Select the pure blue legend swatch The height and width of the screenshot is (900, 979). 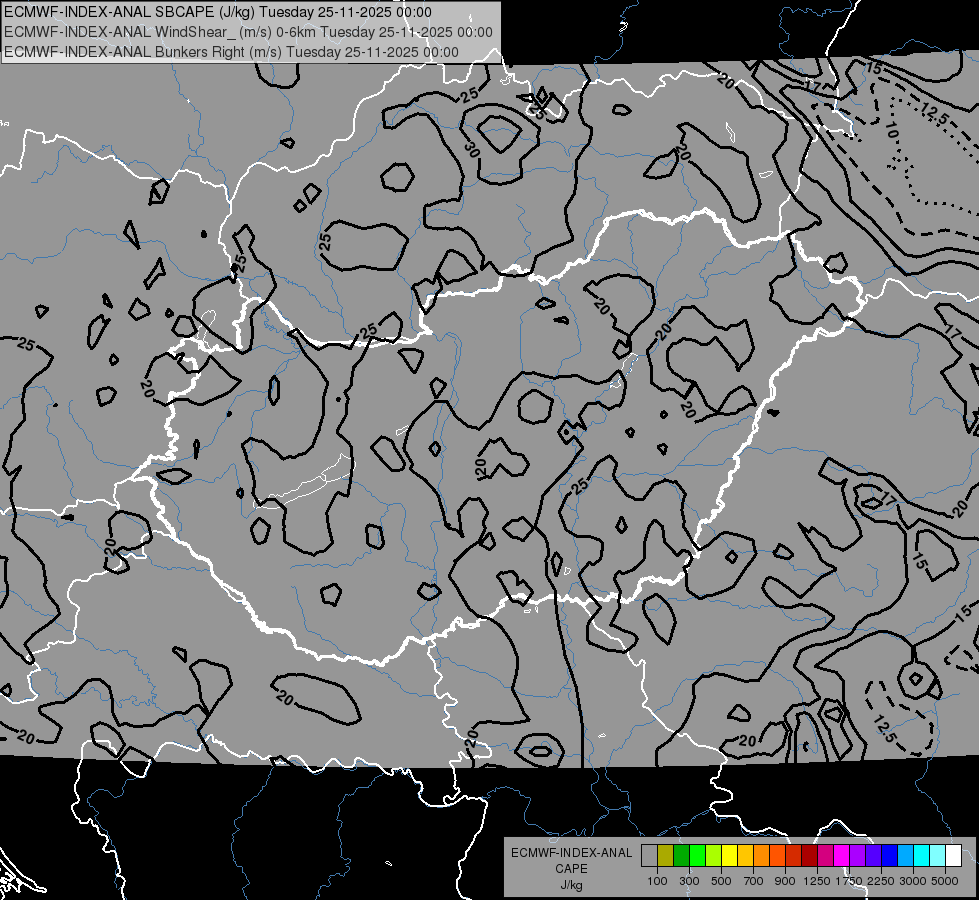click(x=890, y=856)
